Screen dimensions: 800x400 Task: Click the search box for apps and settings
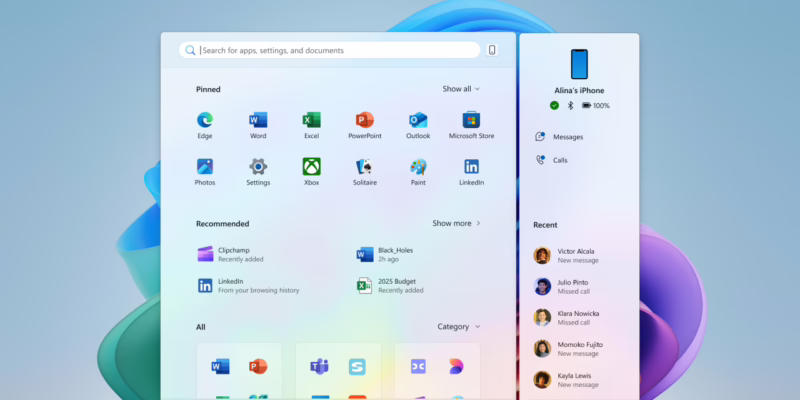pos(330,50)
